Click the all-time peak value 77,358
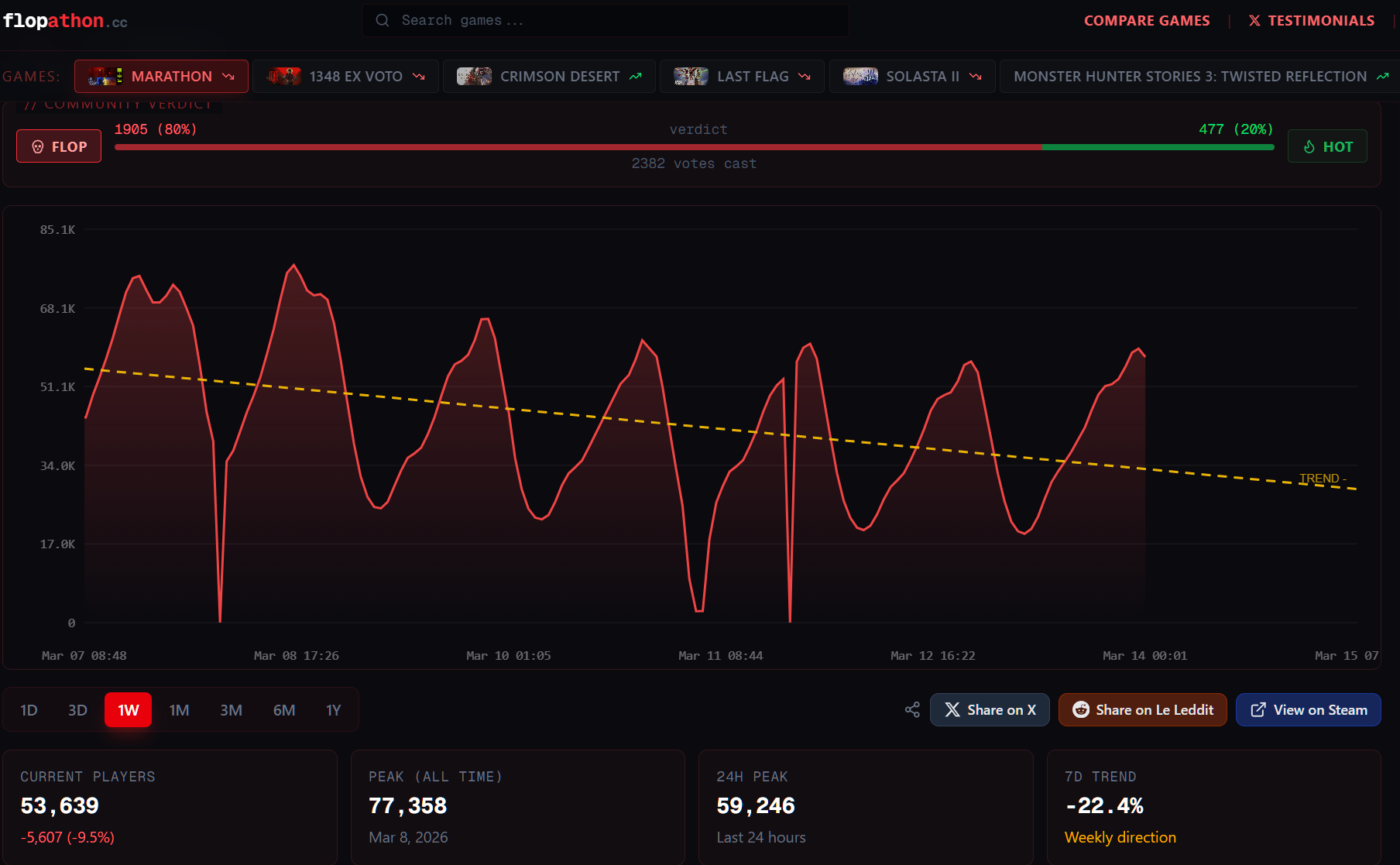This screenshot has width=1400, height=865. (408, 805)
